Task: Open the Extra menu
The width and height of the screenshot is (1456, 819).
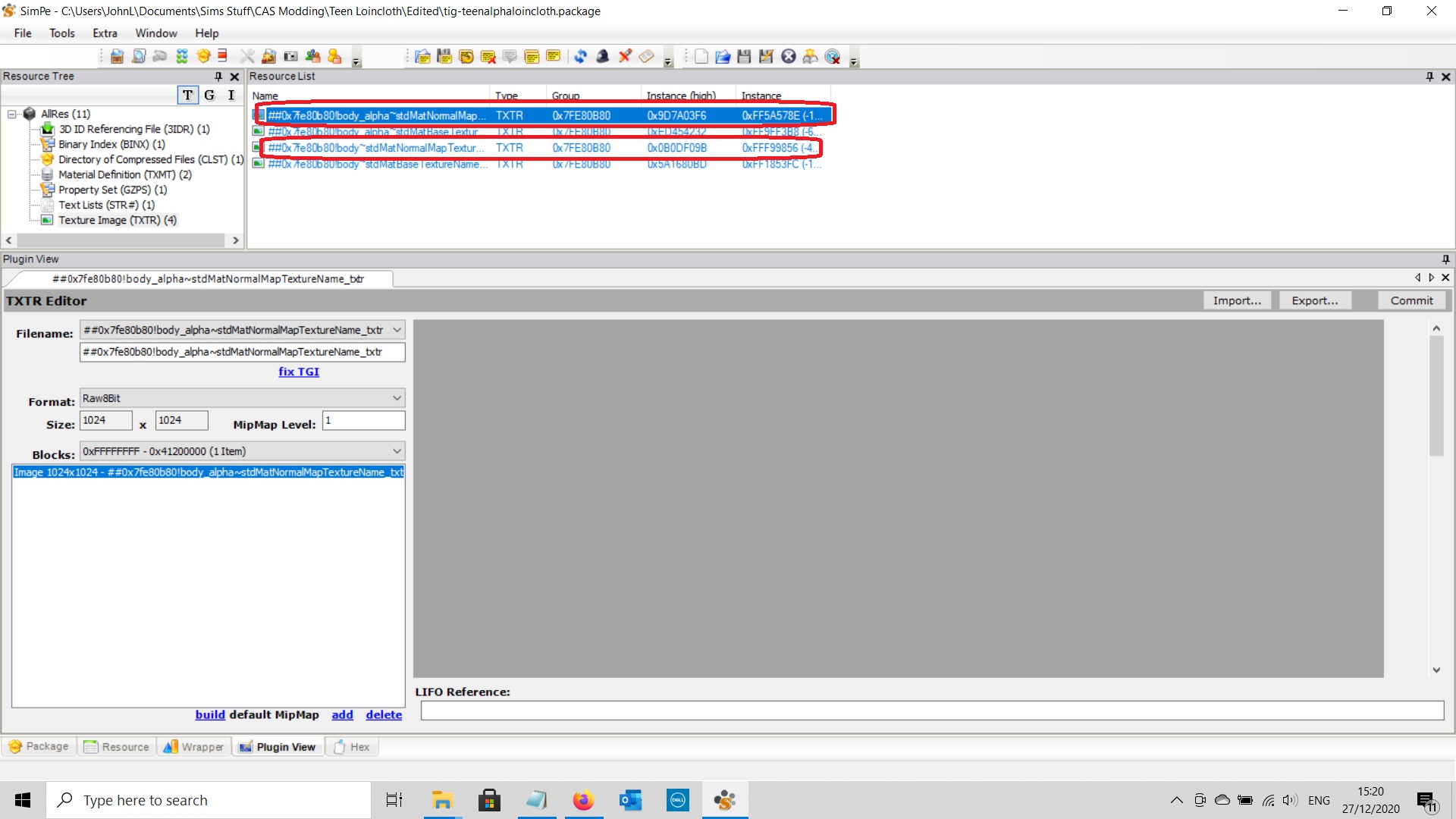Action: click(x=105, y=33)
